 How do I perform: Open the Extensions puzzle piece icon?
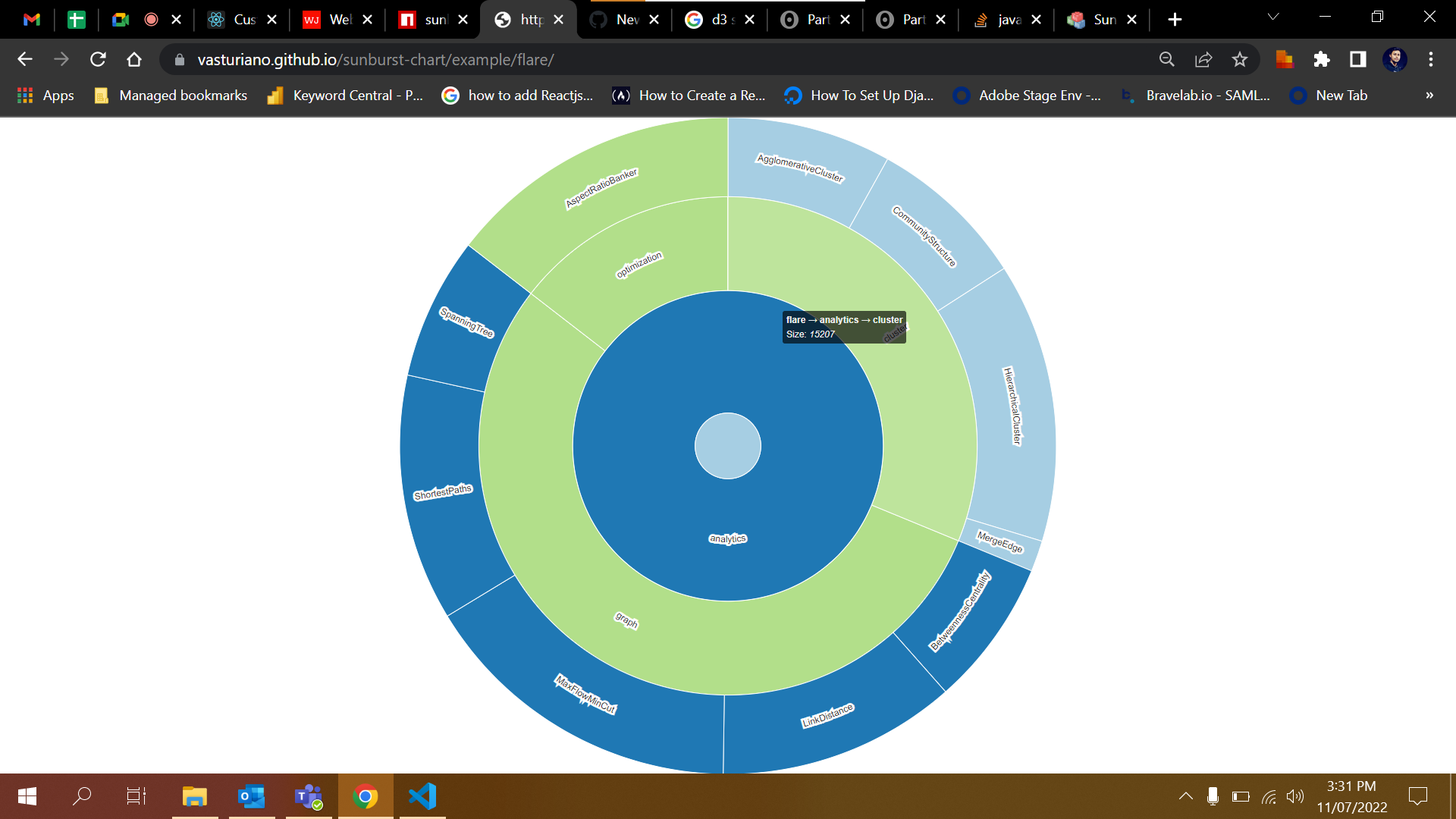[1320, 59]
